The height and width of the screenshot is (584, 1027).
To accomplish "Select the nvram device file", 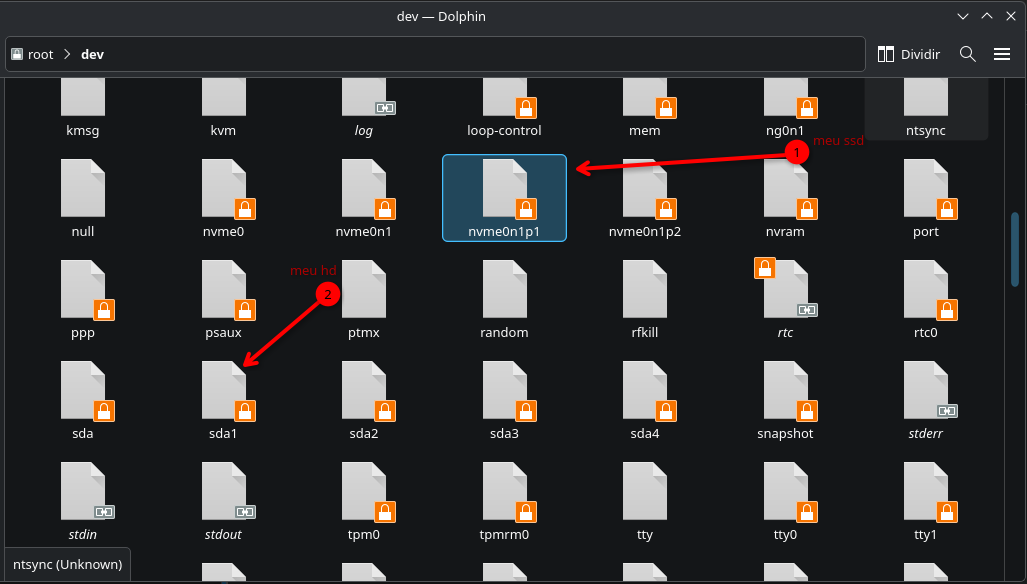I will click(785, 198).
